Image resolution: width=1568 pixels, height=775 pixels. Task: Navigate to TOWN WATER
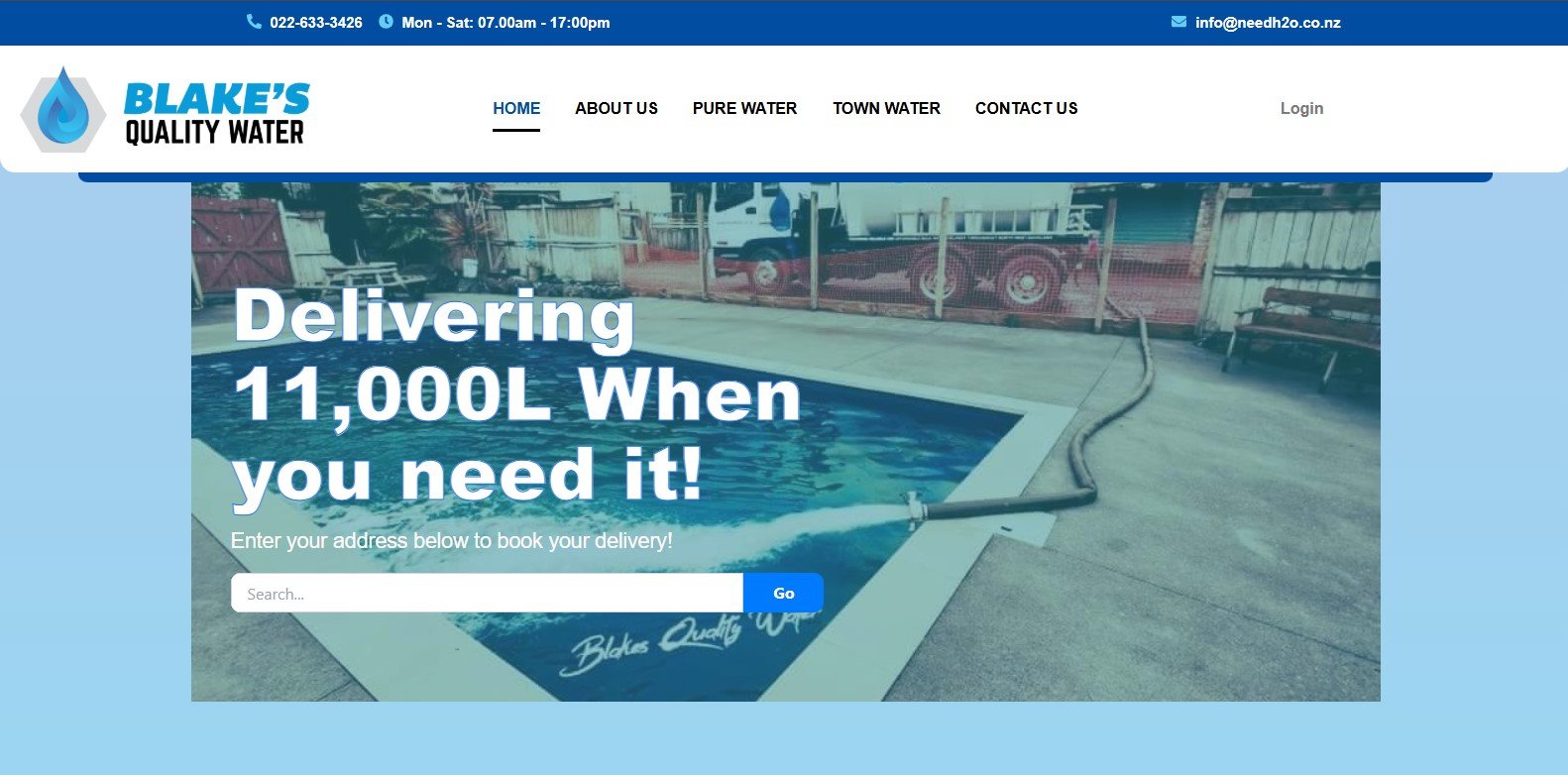pos(886,108)
